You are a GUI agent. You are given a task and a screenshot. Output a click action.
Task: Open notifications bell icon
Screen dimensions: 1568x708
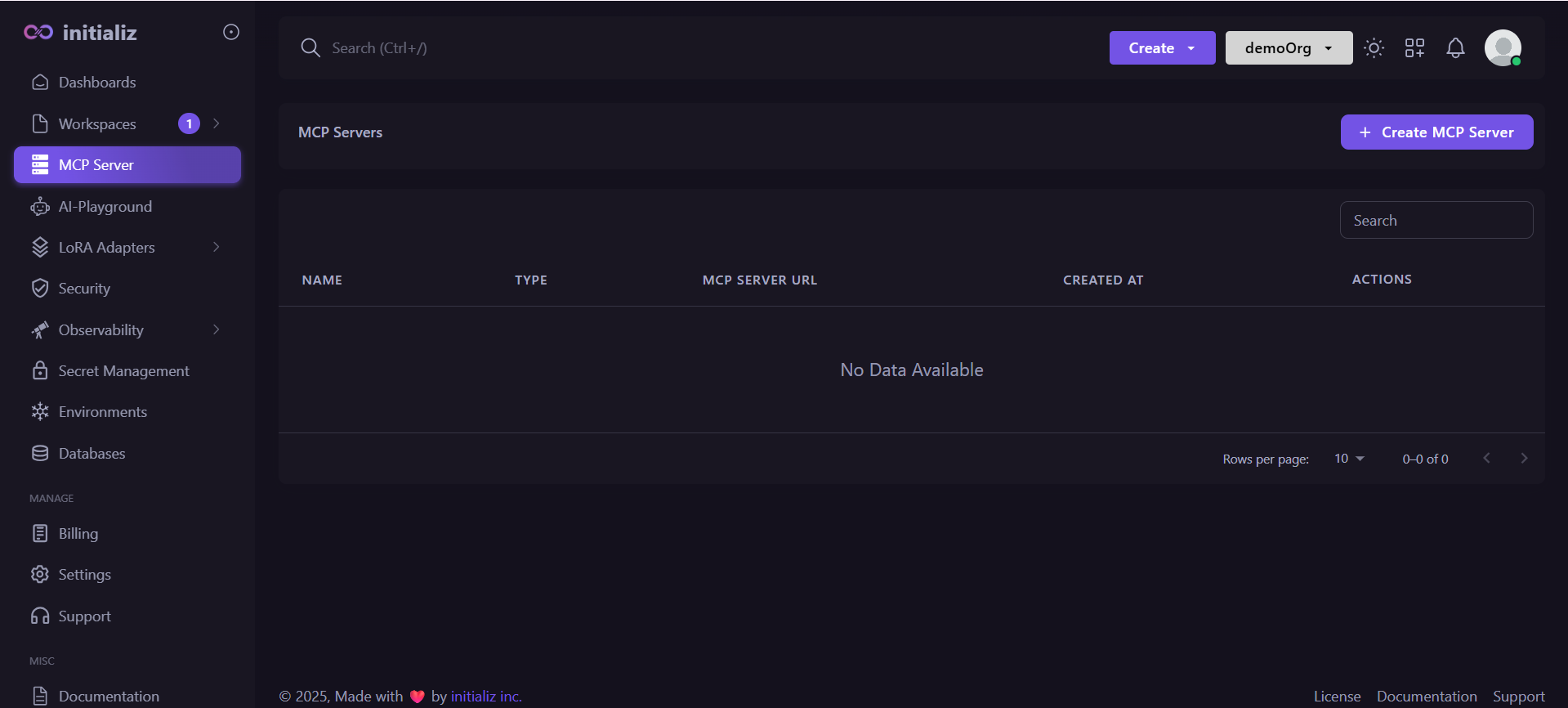click(x=1455, y=47)
